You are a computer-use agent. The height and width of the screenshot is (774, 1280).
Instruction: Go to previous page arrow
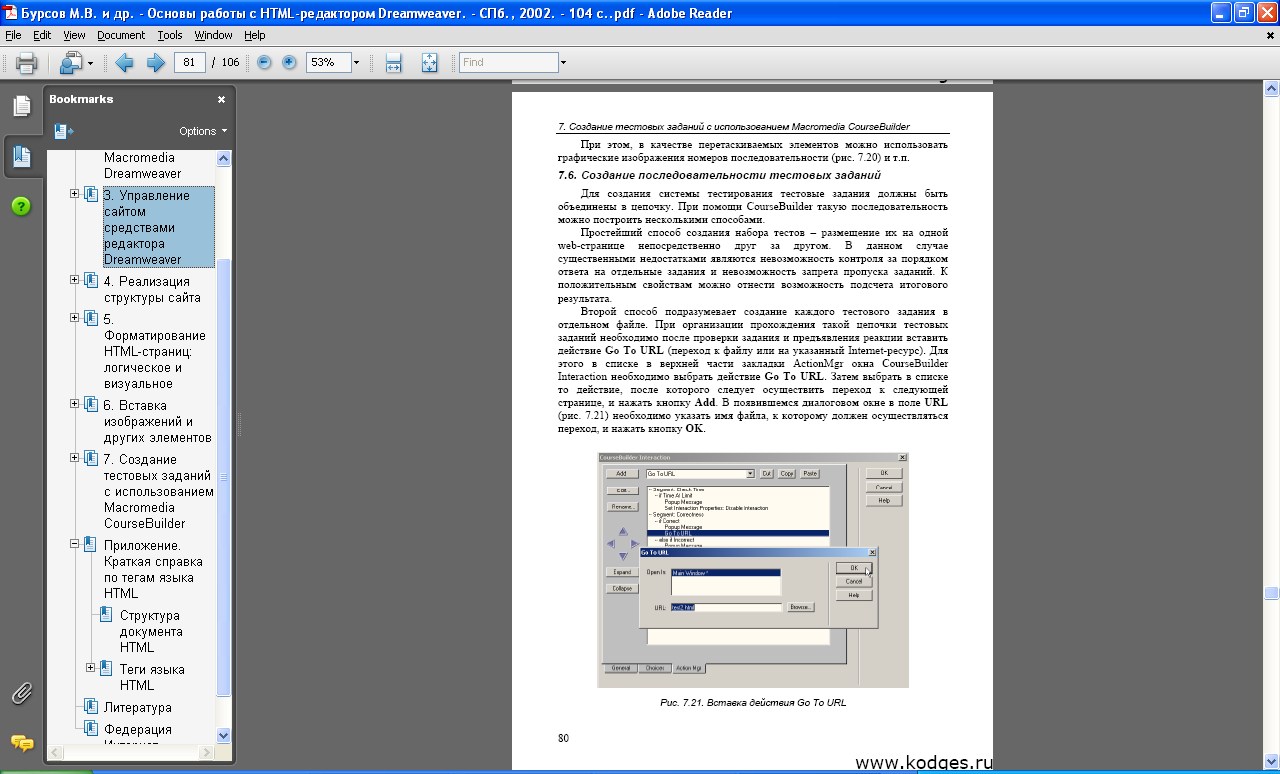125,63
